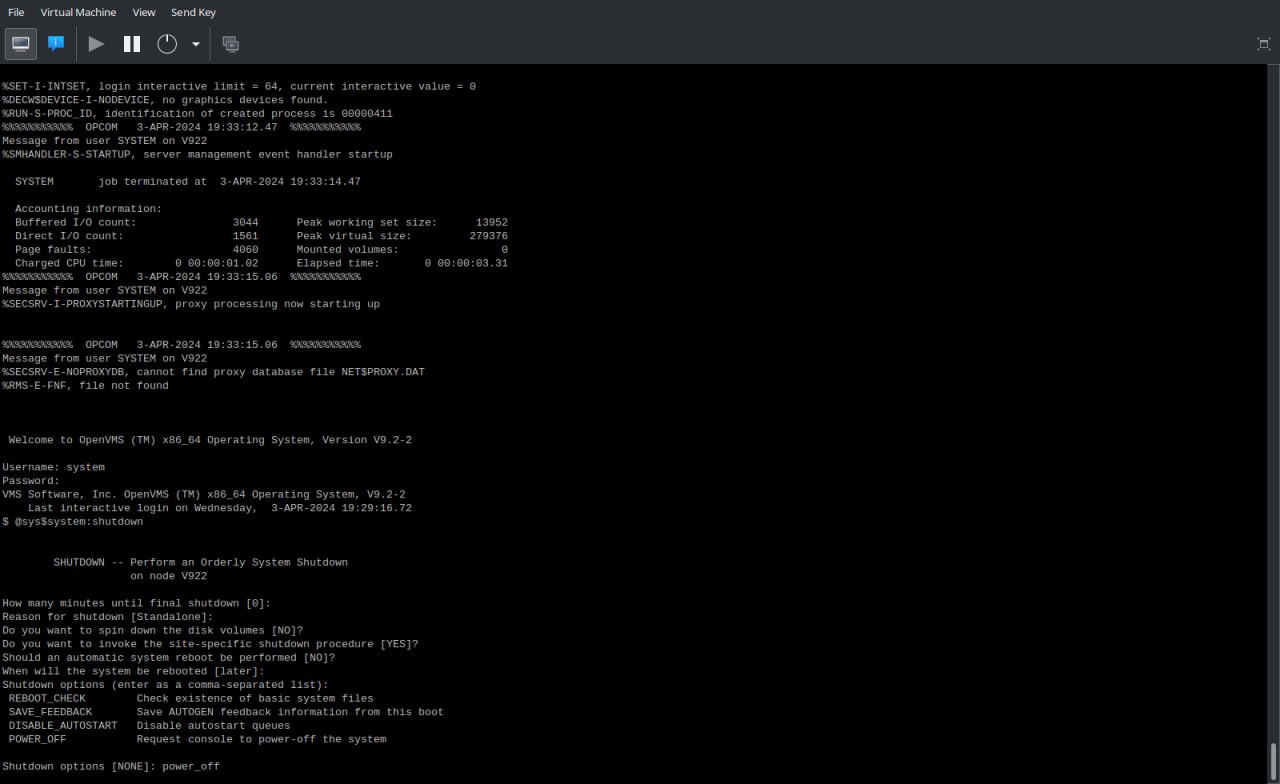The image size is (1280, 784).
Task: Click the '%SECSRV-I-PROXYSTARTINGUP' message line
Action: click(191, 304)
